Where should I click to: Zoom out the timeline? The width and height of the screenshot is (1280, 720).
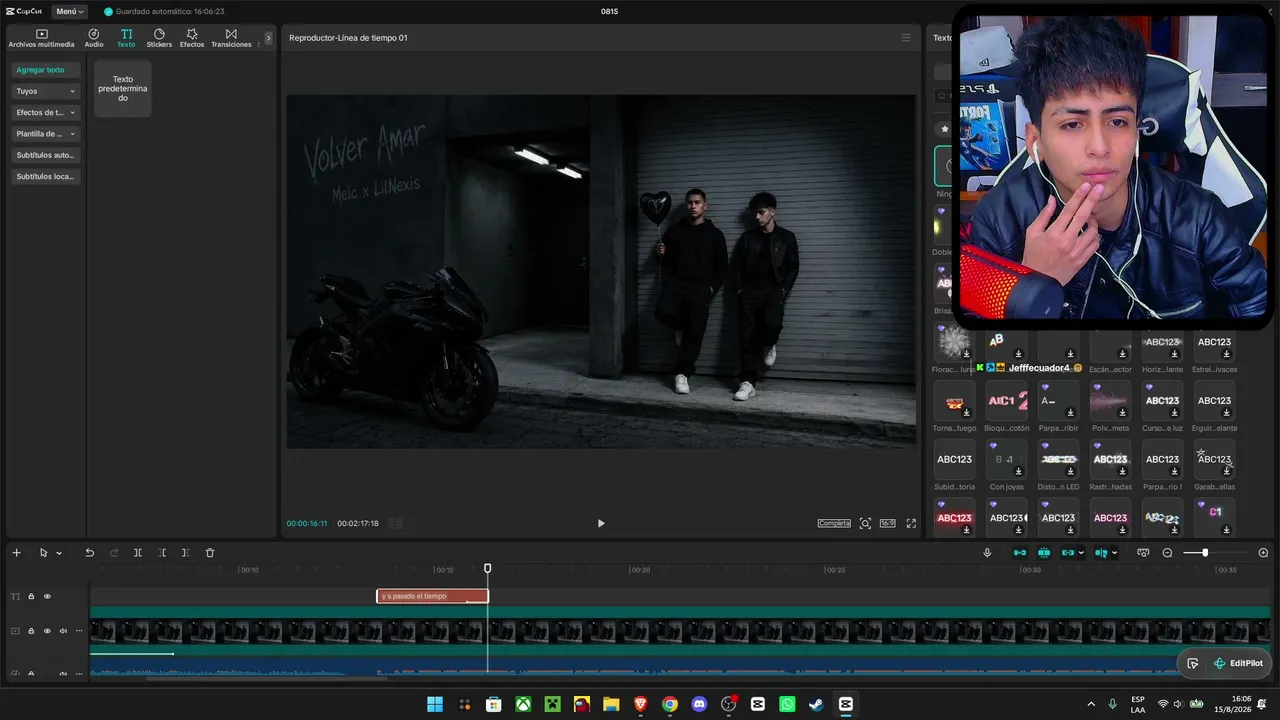pos(1167,553)
